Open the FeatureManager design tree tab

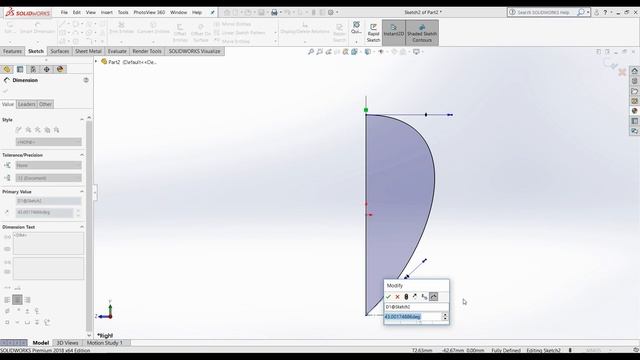(x=7, y=69)
